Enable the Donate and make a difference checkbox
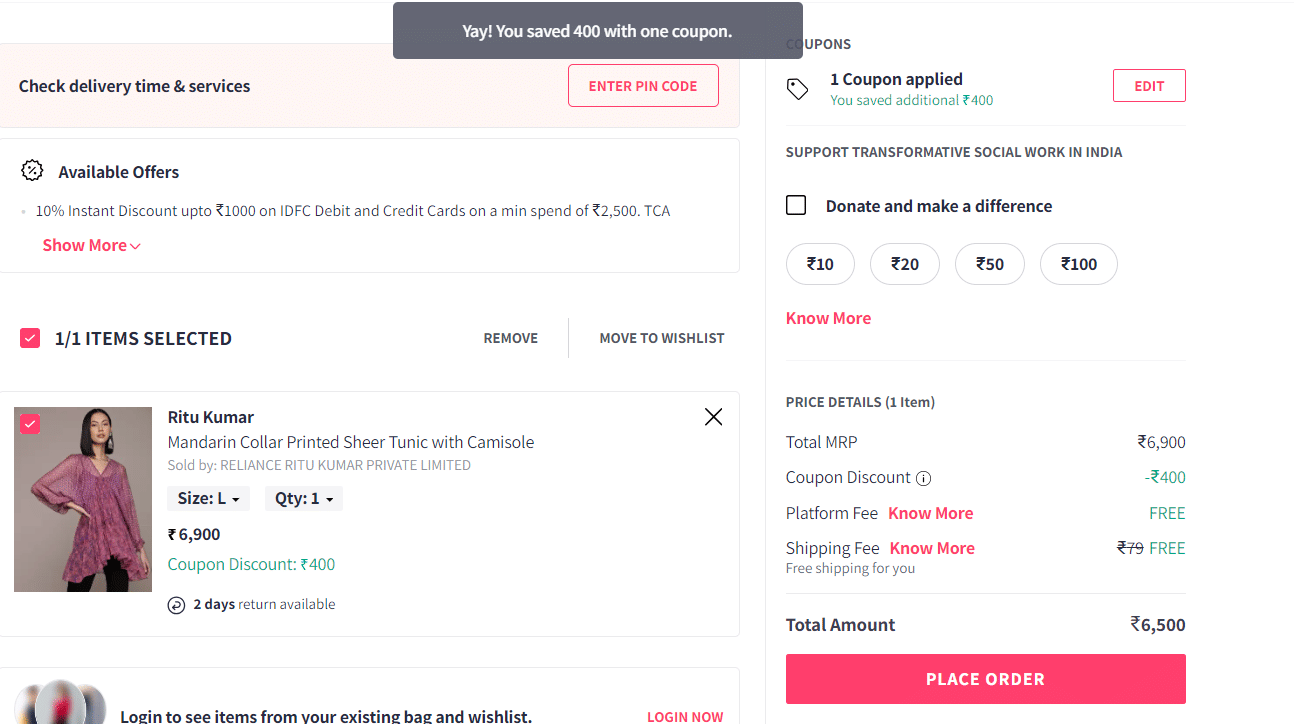 point(796,204)
